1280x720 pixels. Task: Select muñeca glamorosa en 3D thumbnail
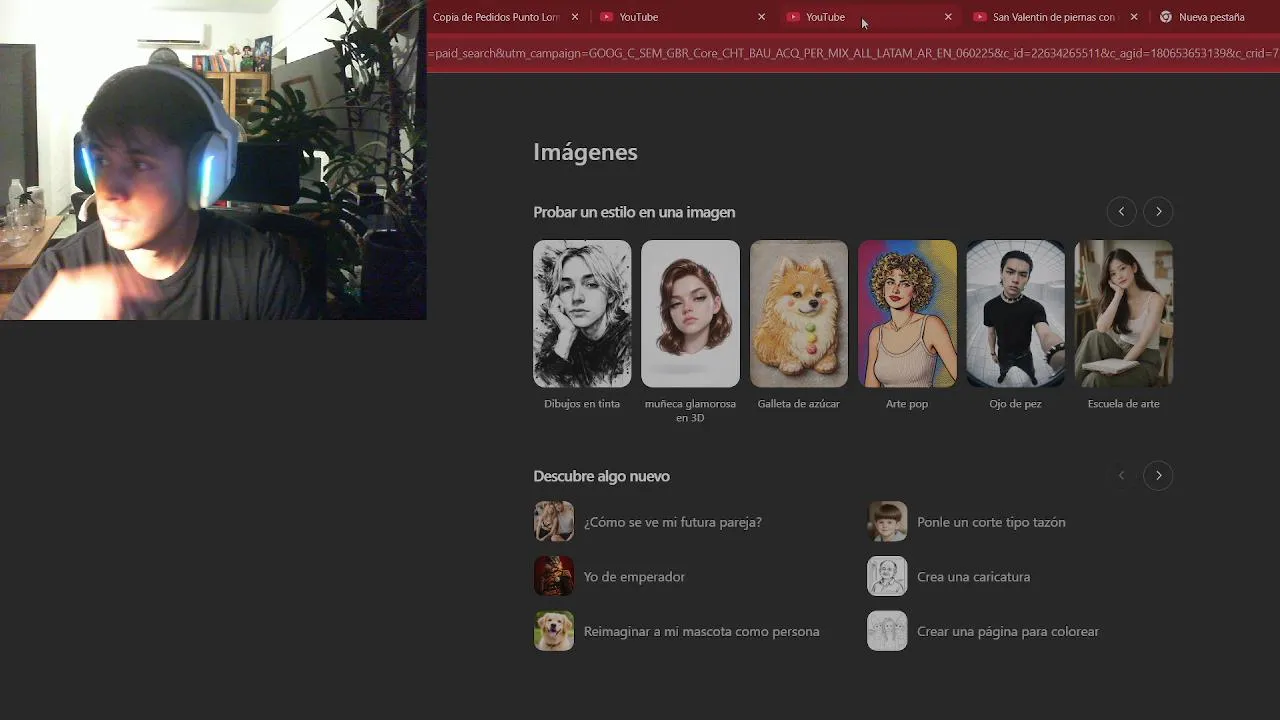coord(690,313)
